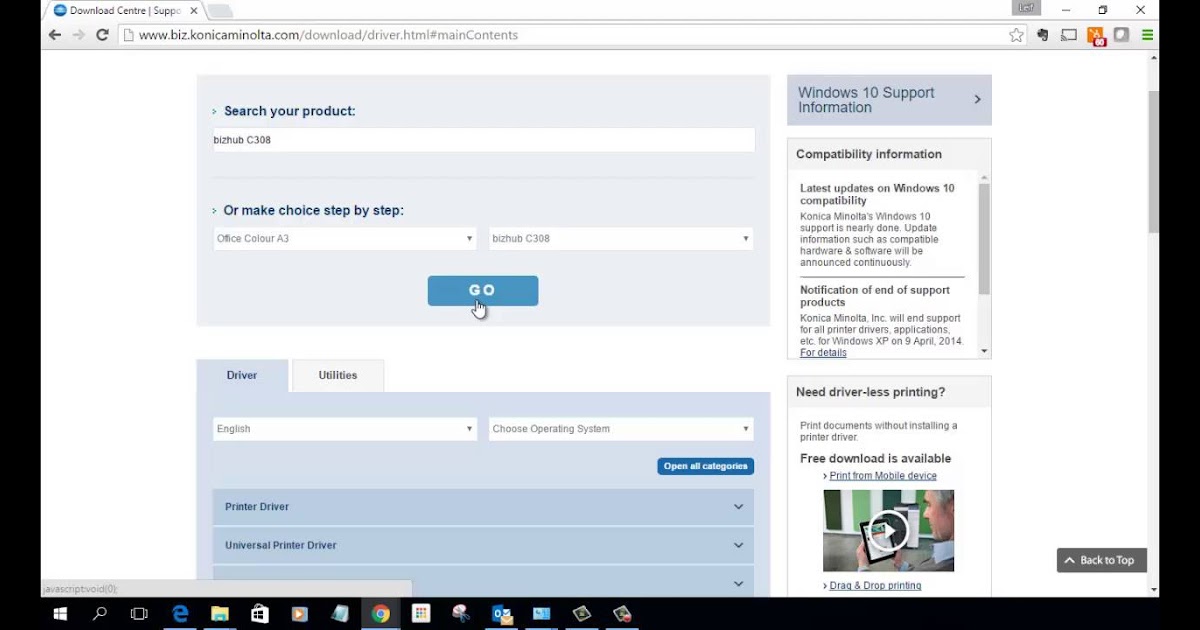This screenshot has width=1200, height=630.
Task: Switch to the Utilities tab
Action: point(338,376)
